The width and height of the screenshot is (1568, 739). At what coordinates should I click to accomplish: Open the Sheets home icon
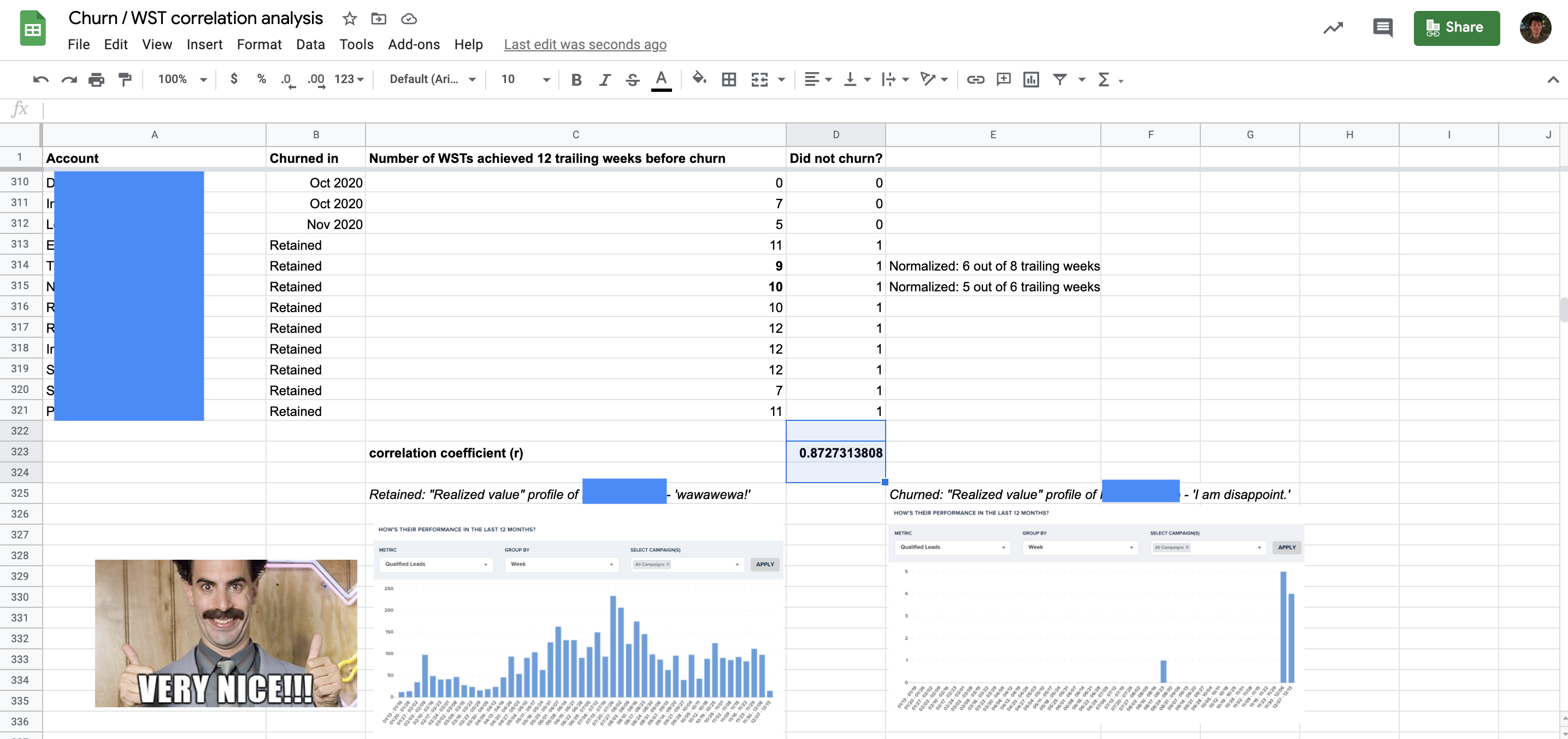[33, 28]
